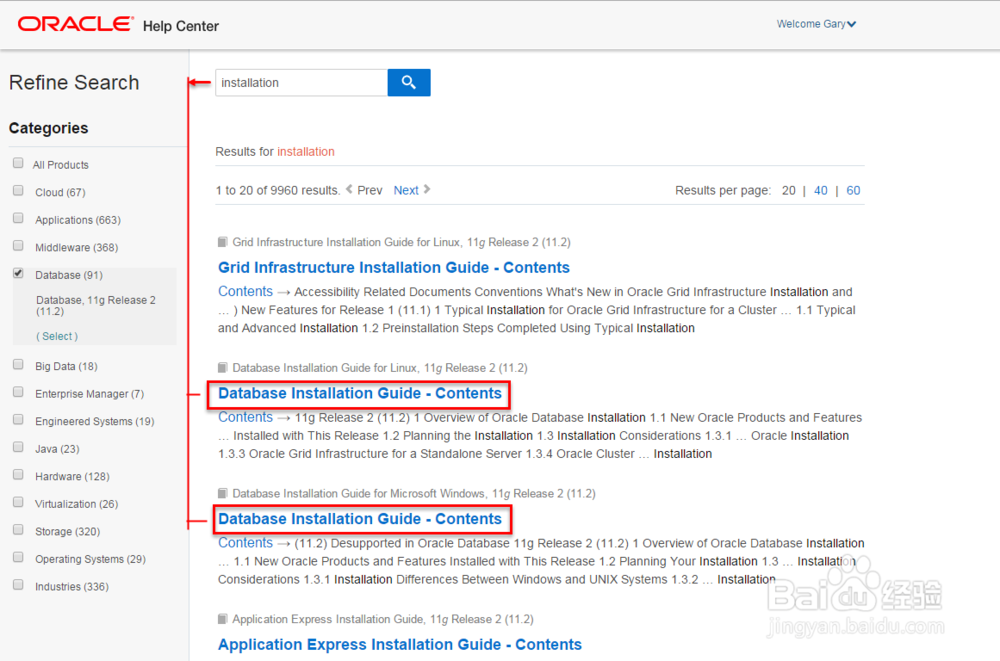Show 40 results per page
The height and width of the screenshot is (661, 1000).
(x=821, y=190)
